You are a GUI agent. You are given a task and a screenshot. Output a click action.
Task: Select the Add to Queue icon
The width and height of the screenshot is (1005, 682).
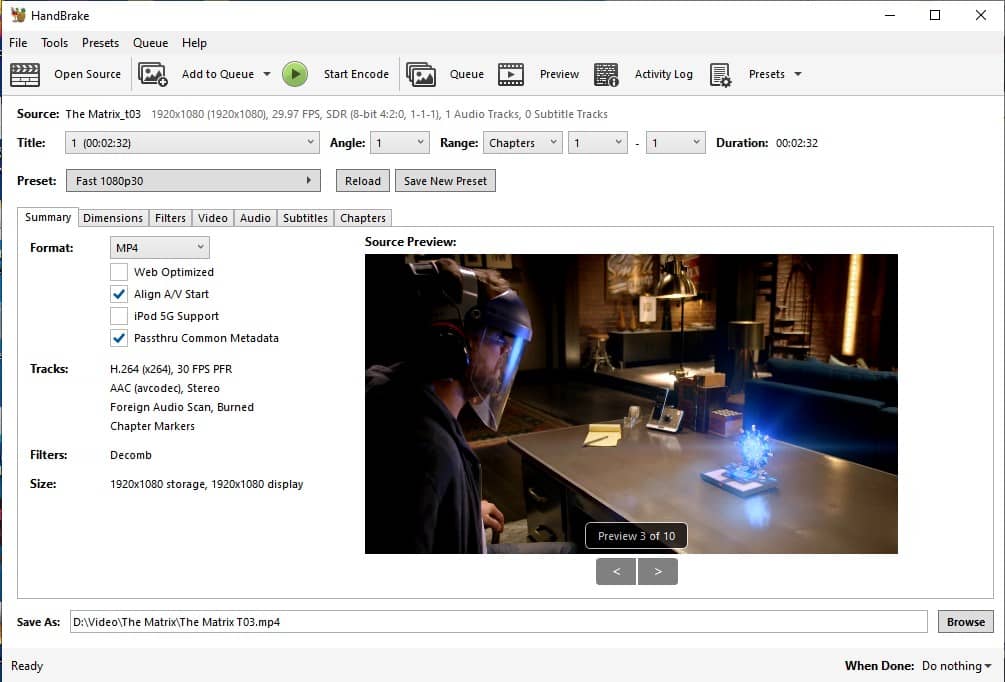pos(153,74)
